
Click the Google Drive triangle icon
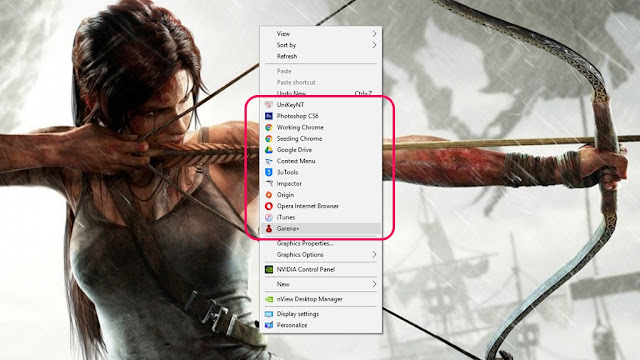pyautogui.click(x=269, y=150)
